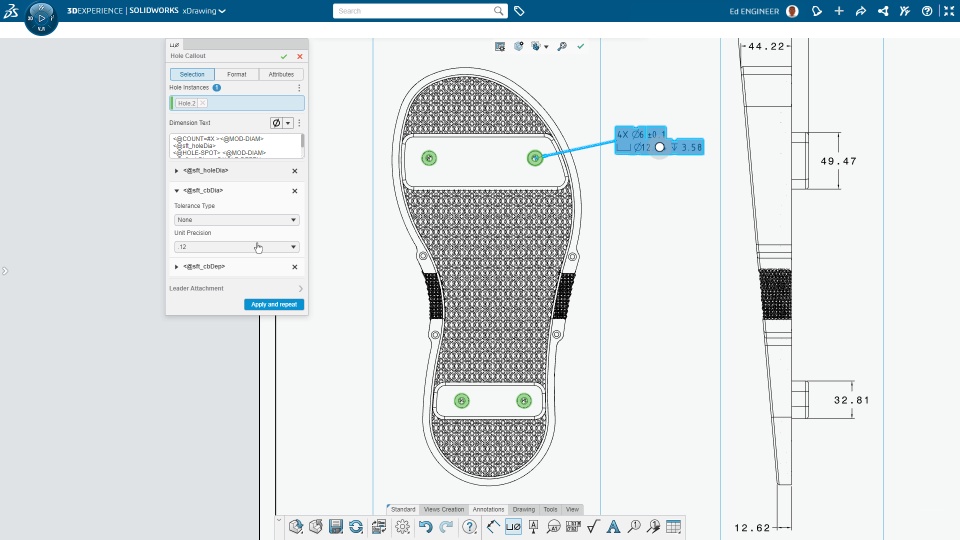The width and height of the screenshot is (960, 540).
Task: Open the Options gear icon
Action: tap(402, 527)
